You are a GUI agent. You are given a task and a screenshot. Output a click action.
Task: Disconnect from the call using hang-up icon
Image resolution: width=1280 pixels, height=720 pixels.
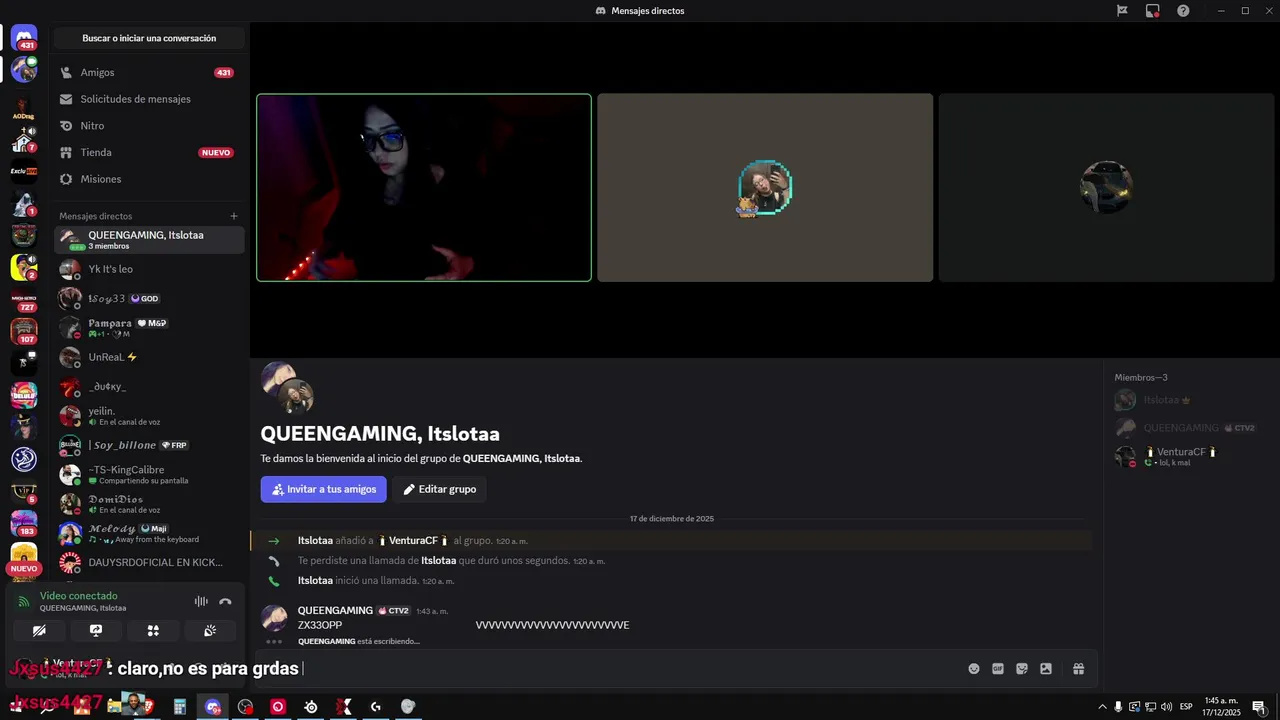[x=225, y=601]
